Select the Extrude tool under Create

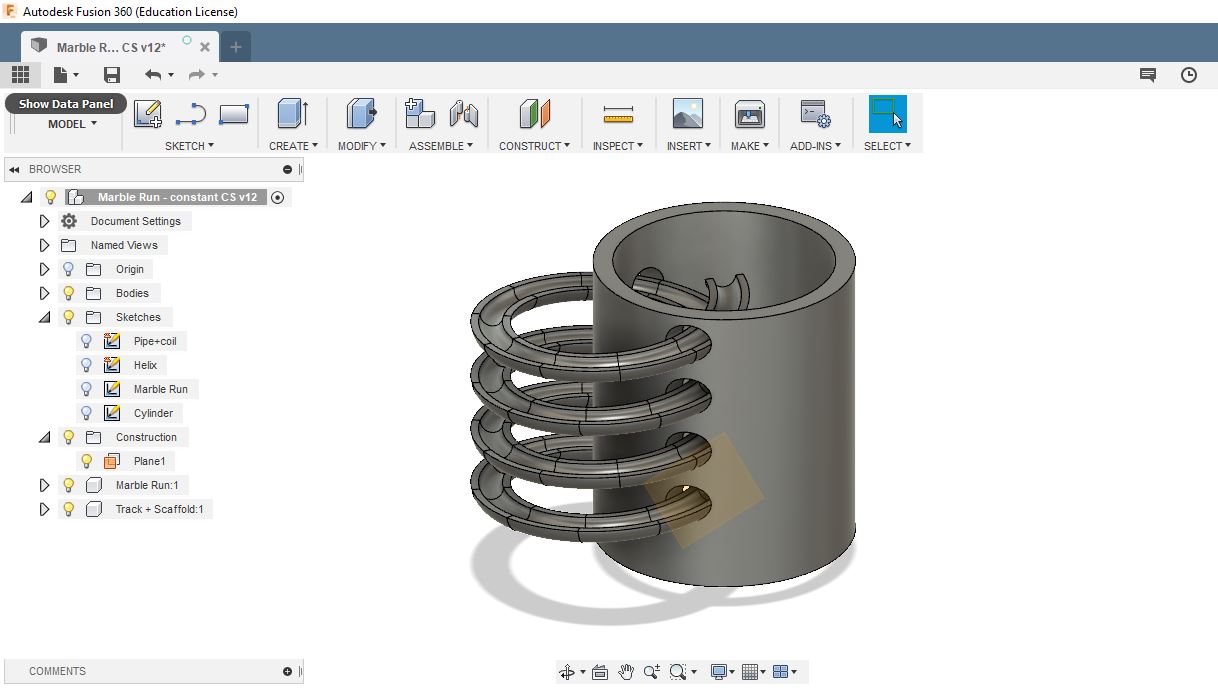click(292, 114)
